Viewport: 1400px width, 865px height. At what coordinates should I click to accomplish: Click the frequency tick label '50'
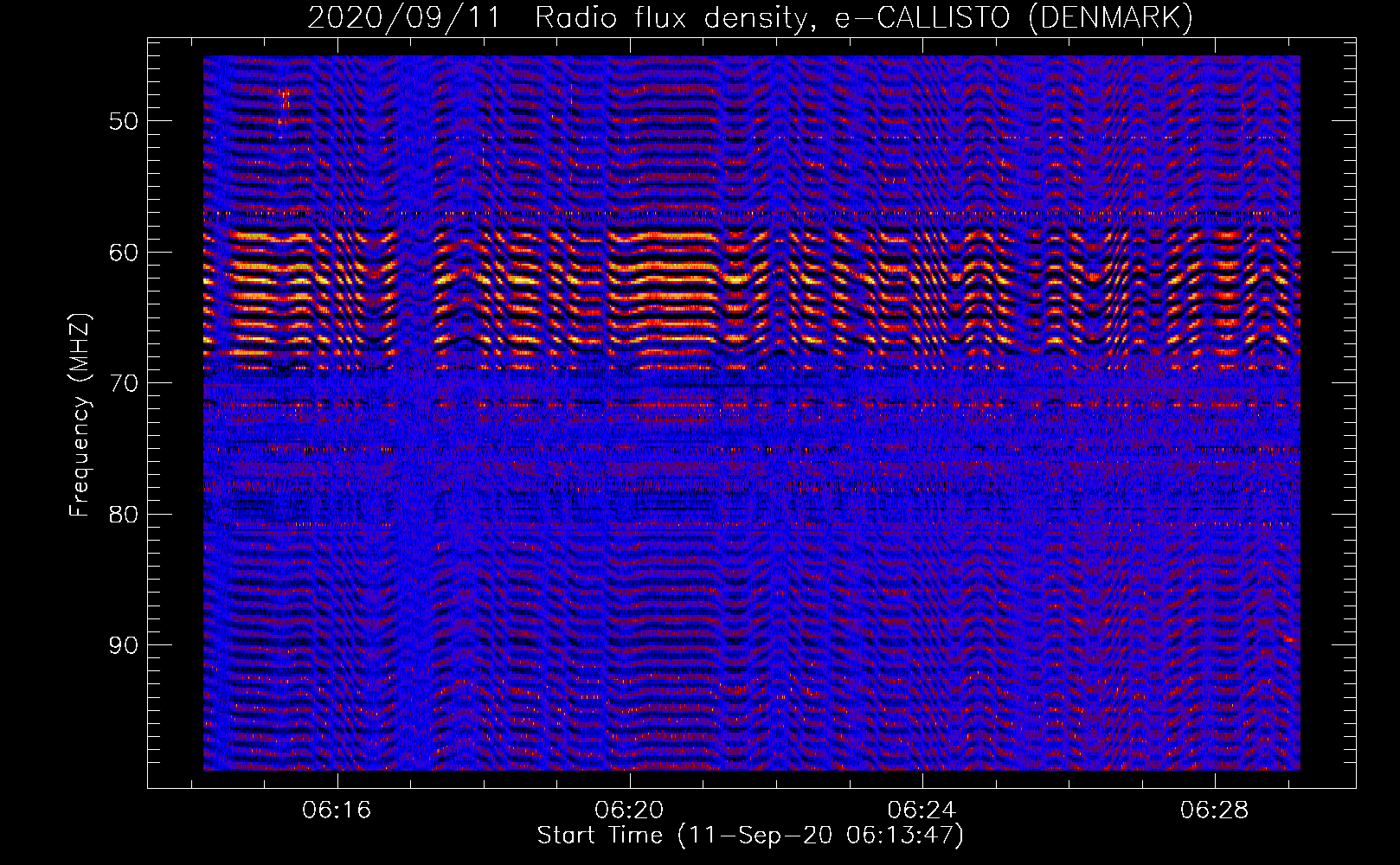point(124,121)
